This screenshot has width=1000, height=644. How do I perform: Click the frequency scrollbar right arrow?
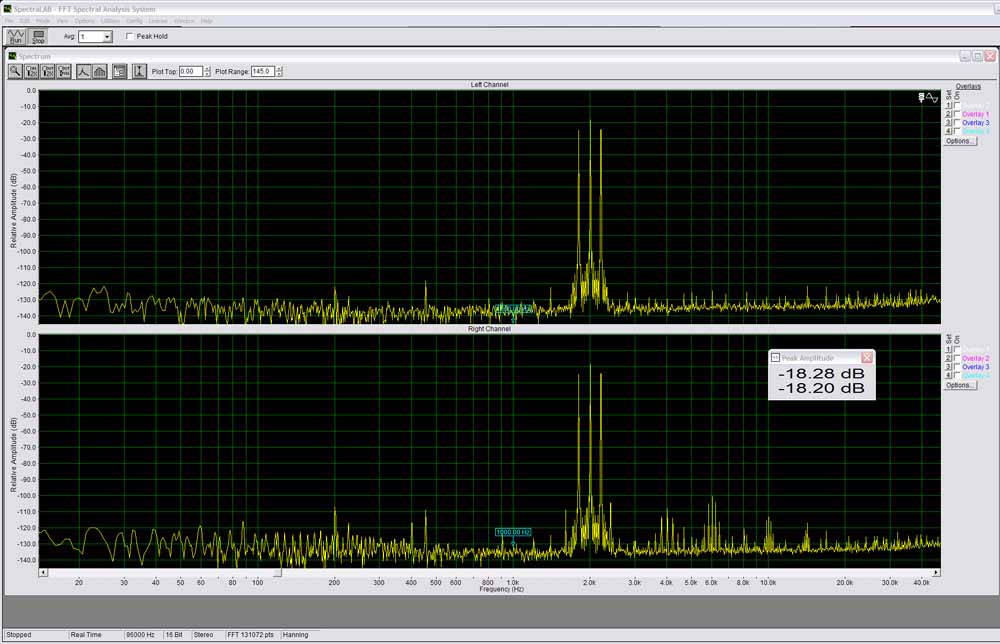pyautogui.click(x=936, y=573)
